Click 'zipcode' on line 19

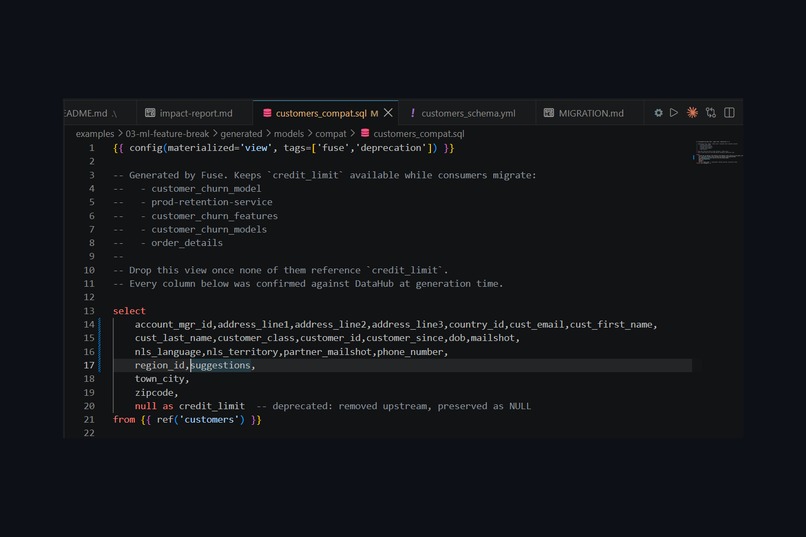(x=154, y=393)
